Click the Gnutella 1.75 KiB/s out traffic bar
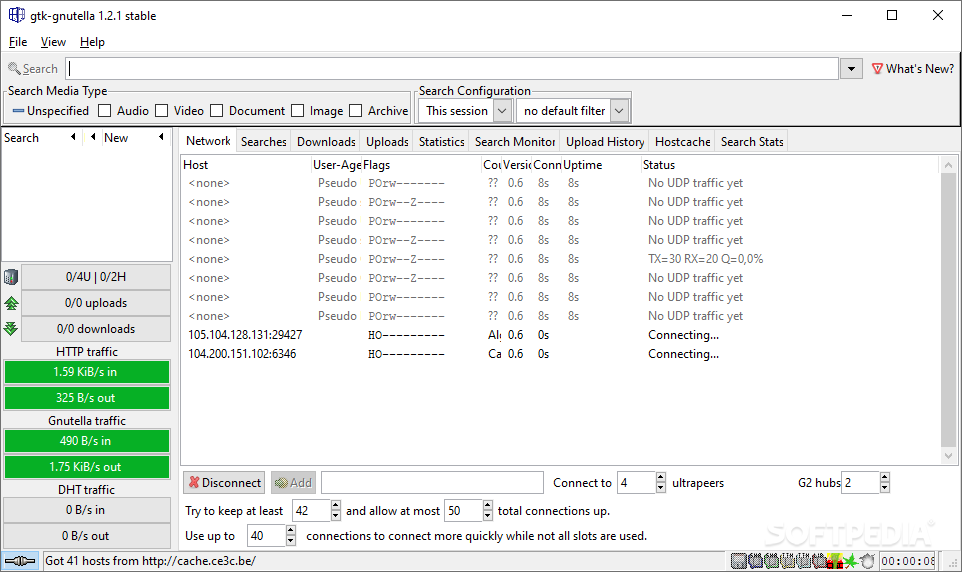 point(87,466)
